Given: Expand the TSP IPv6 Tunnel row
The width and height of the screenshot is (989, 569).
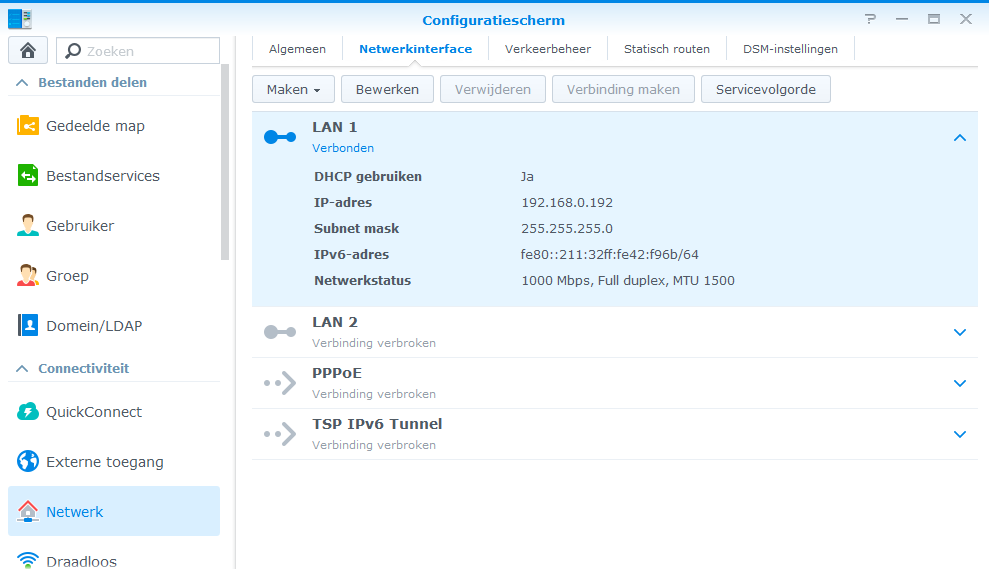Looking at the screenshot, I should pos(959,434).
